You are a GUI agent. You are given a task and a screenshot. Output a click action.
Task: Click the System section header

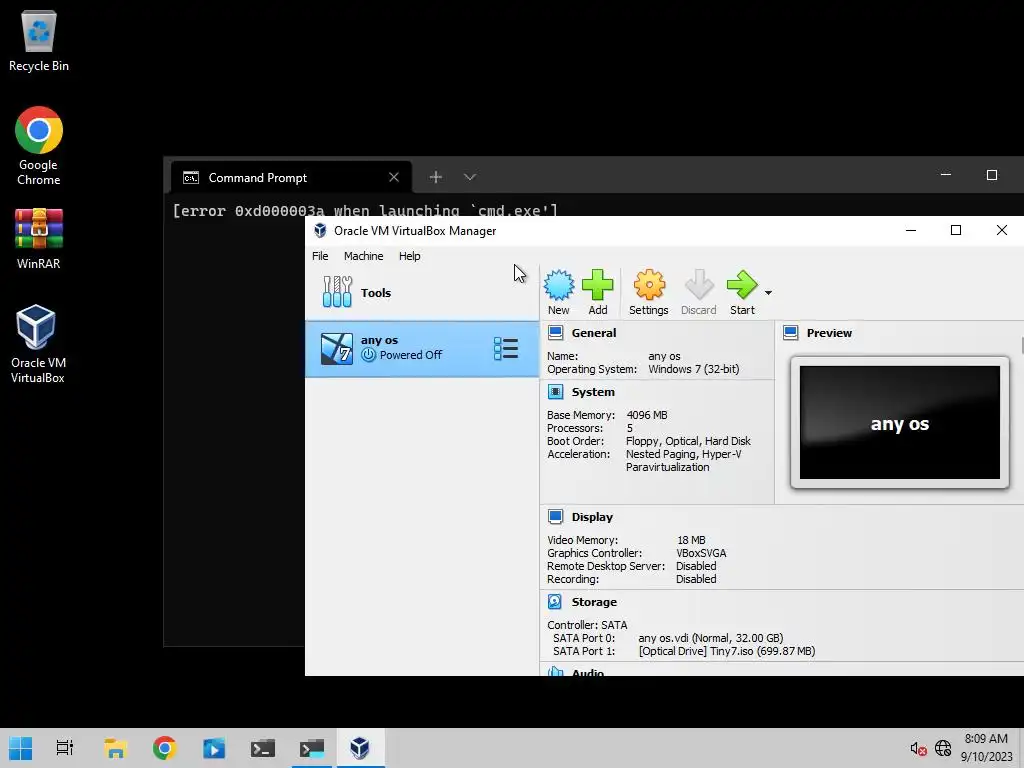593,392
